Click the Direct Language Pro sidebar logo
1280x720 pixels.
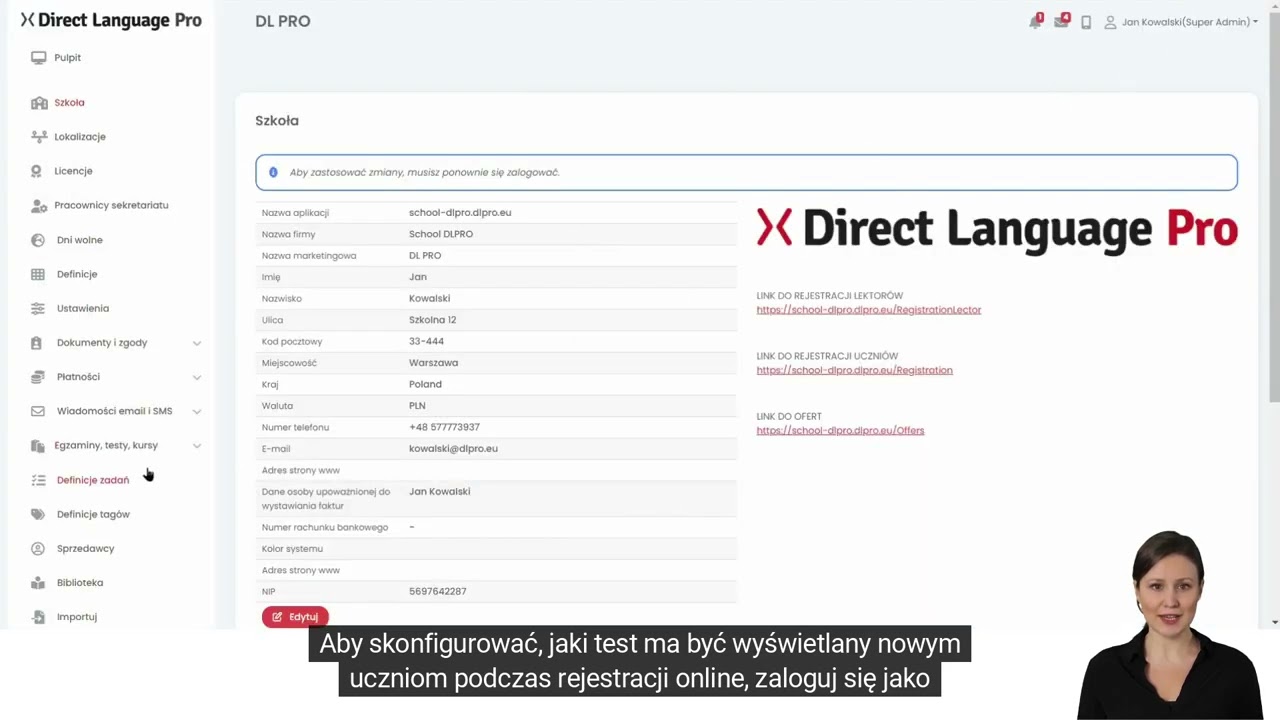coord(111,20)
